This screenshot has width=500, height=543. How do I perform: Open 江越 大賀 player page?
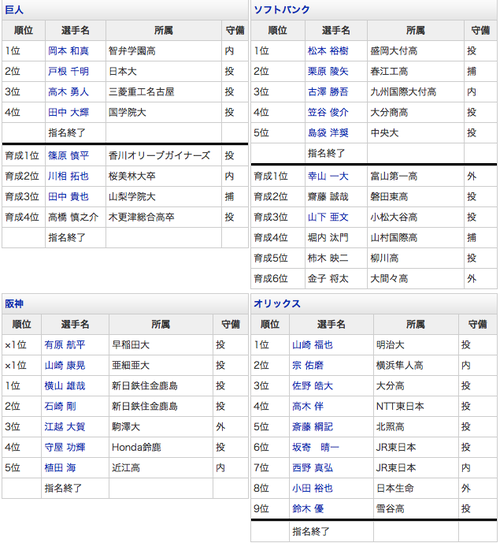click(x=65, y=426)
